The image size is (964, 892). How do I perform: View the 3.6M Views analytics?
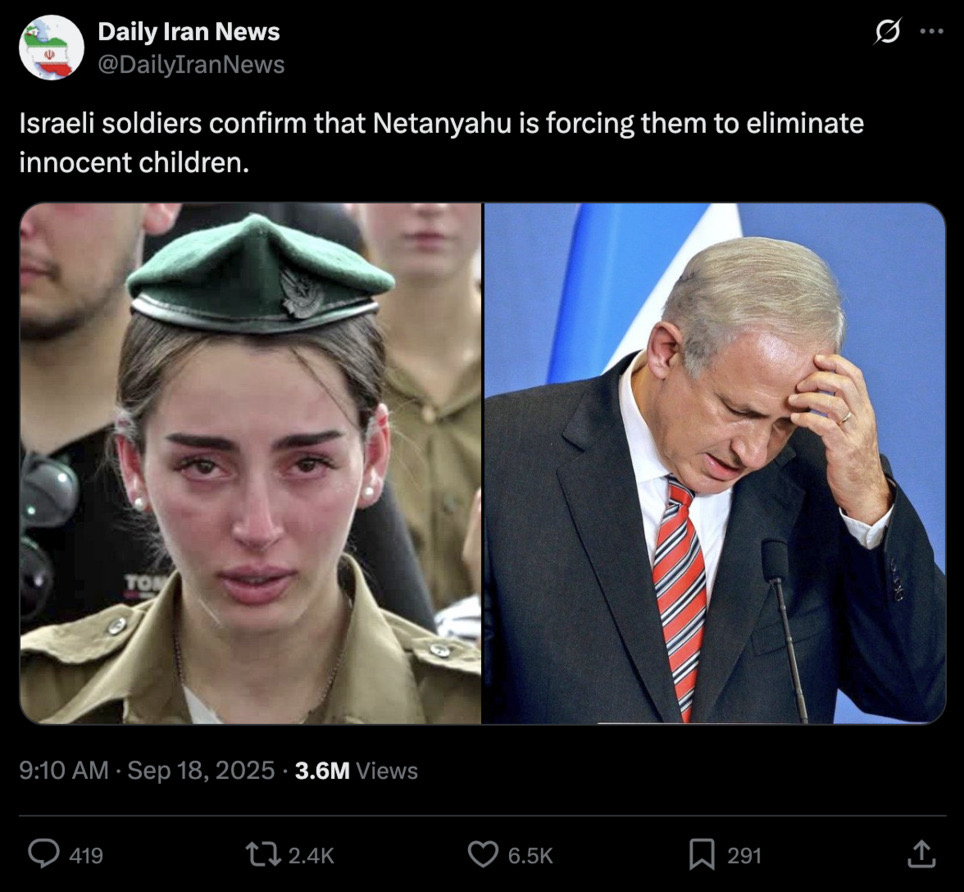tap(356, 770)
